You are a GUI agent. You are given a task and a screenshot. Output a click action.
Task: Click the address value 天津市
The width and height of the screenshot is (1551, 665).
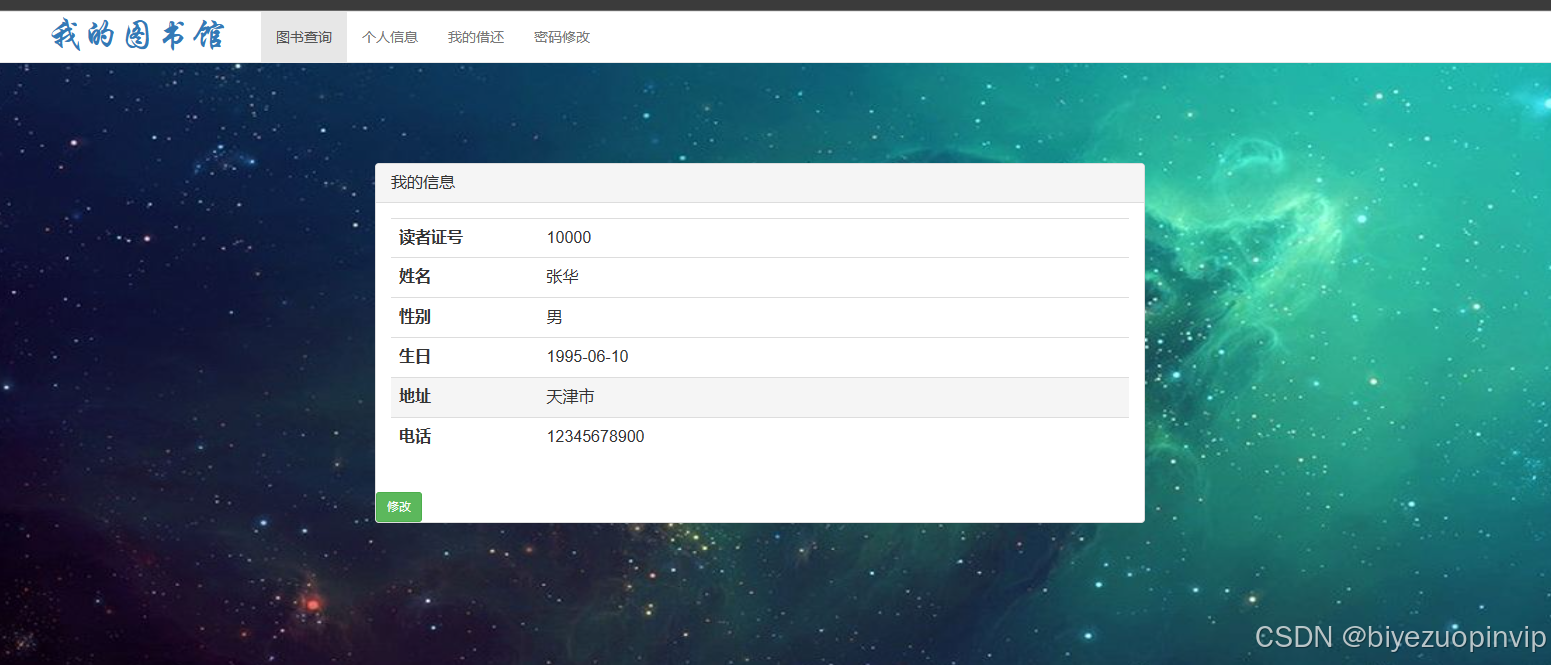[x=570, y=396]
